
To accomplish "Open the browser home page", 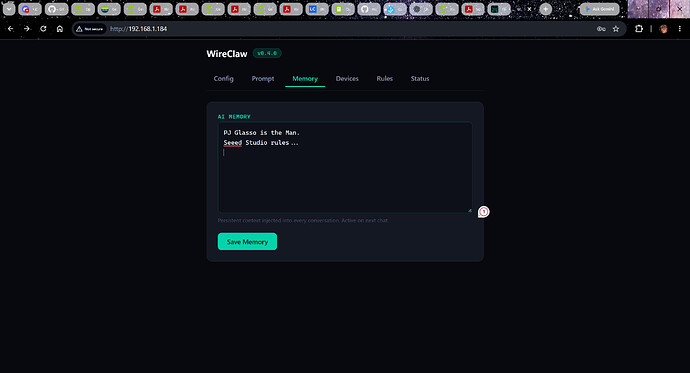I will [60, 29].
